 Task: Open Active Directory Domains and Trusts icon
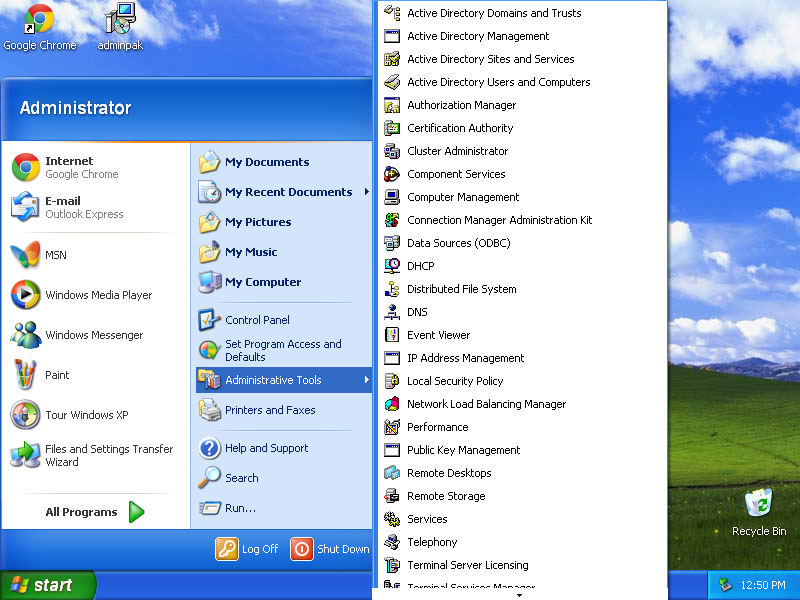click(392, 13)
